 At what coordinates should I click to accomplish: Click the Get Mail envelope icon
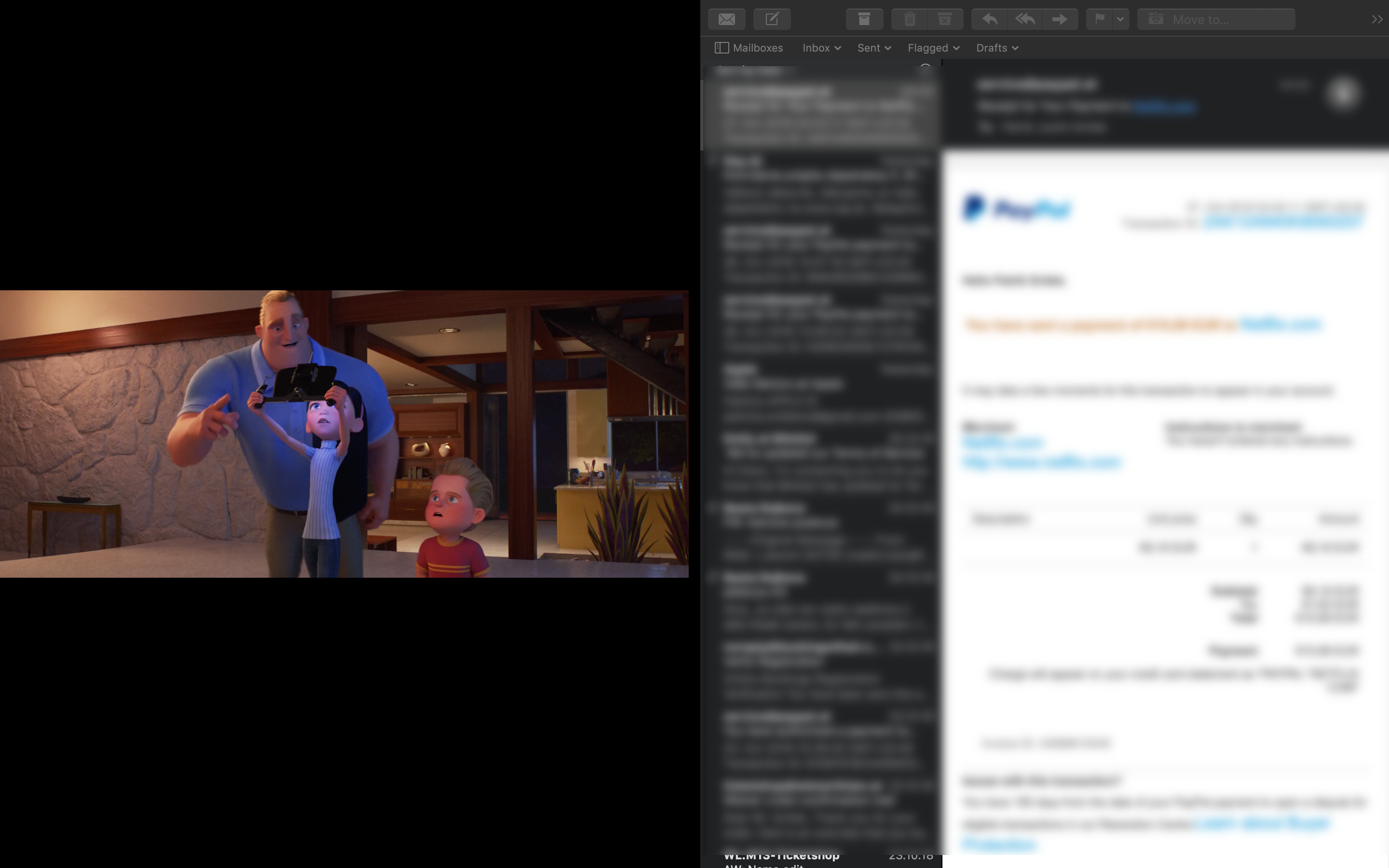pos(727,19)
